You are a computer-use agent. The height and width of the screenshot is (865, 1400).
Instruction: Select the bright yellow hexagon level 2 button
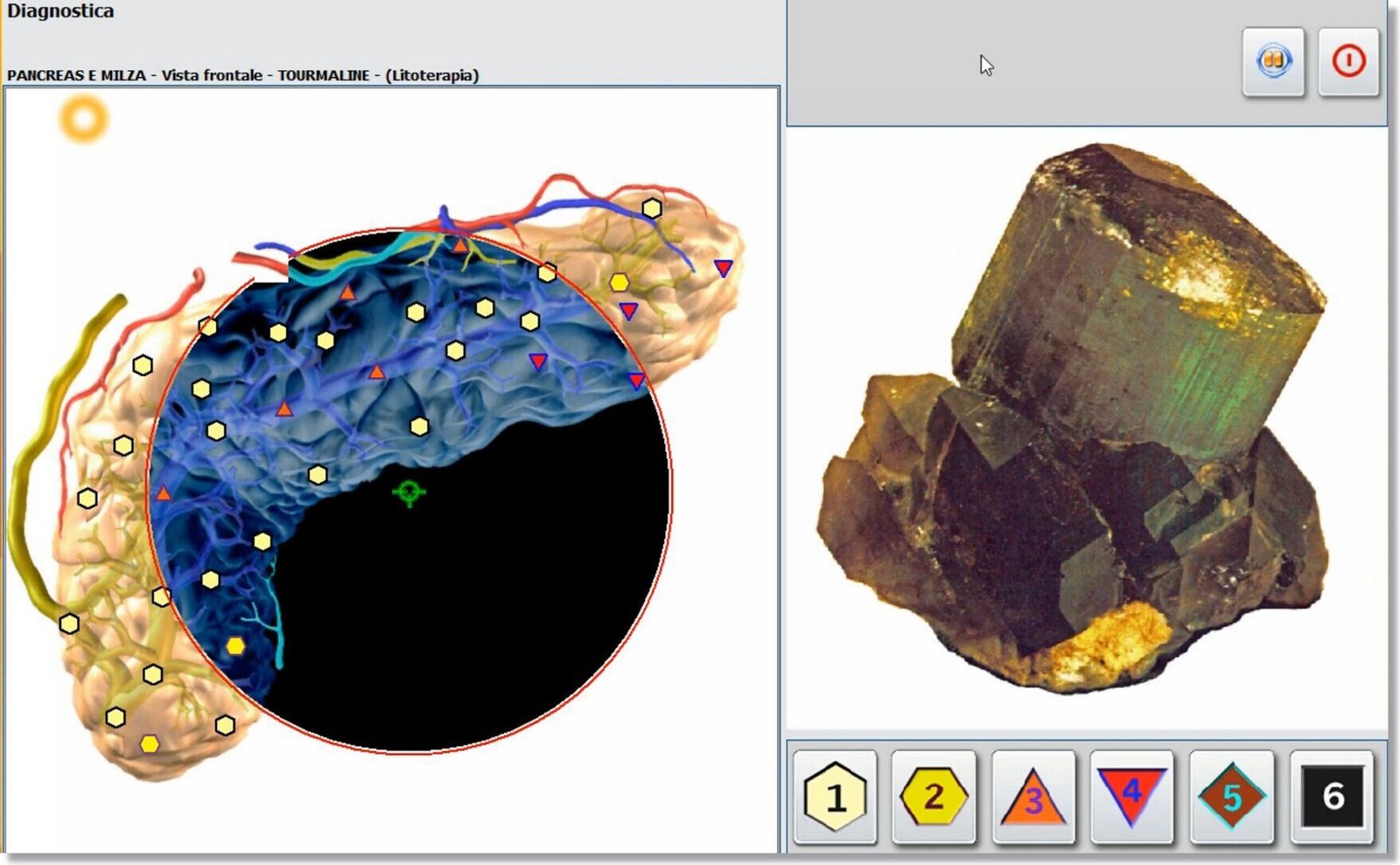click(x=934, y=797)
